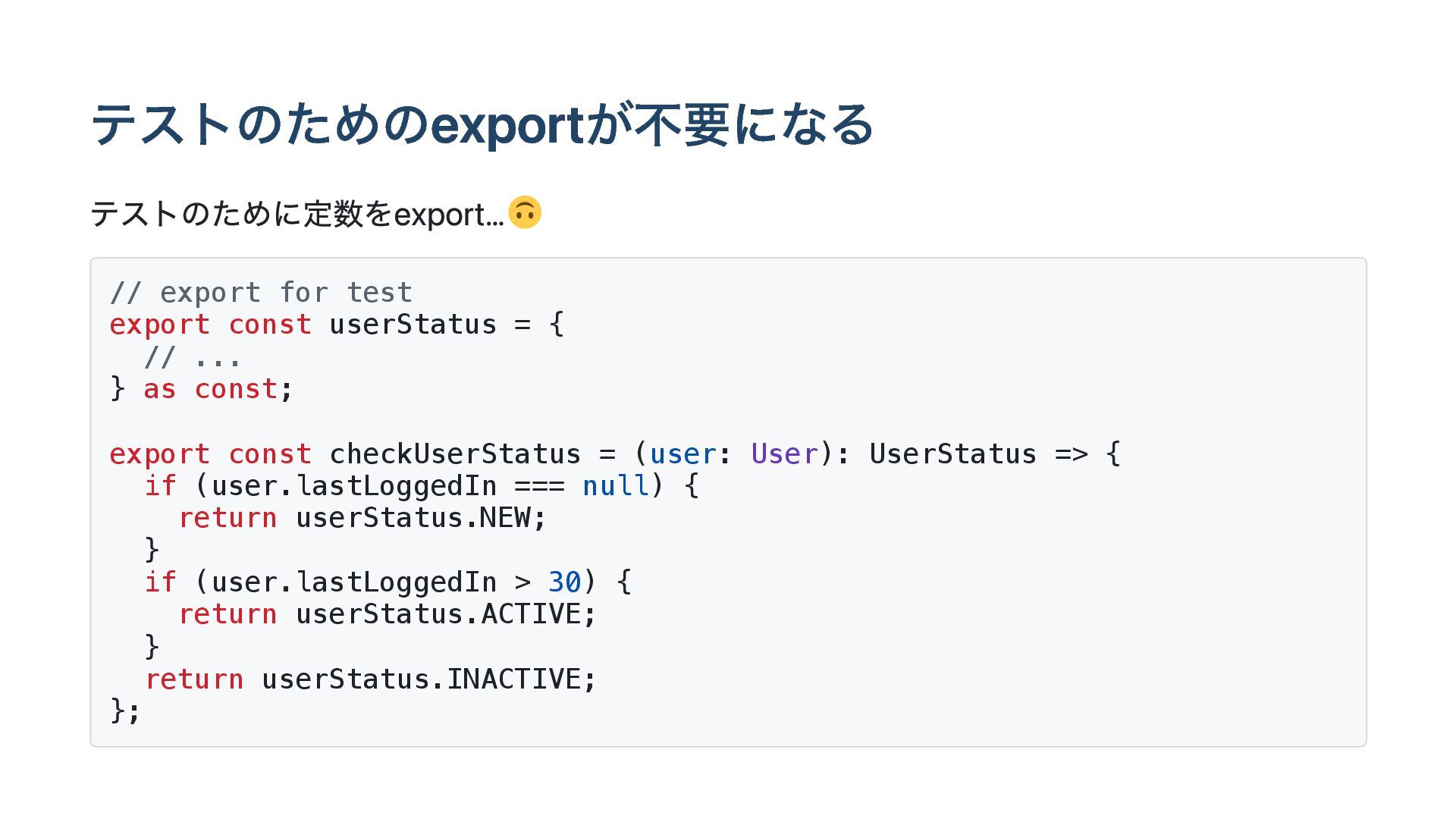Viewport: 1456px width, 819px height.
Task: Click the "// export for test" comment
Action: (x=261, y=293)
